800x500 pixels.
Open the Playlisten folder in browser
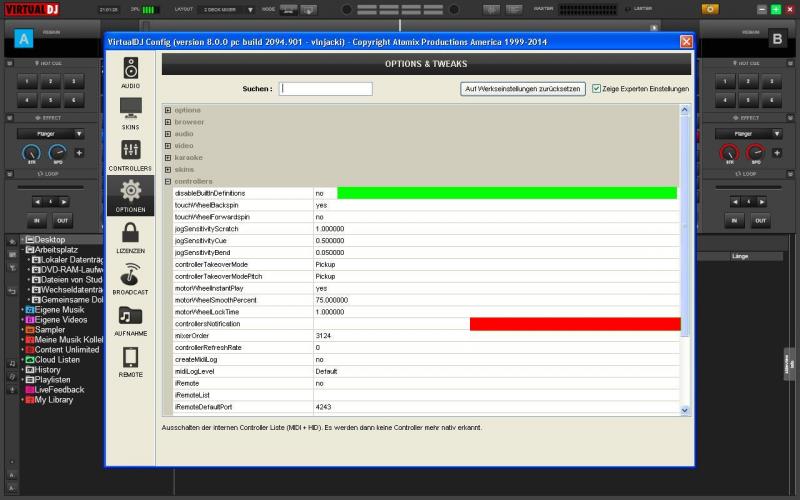coord(56,380)
